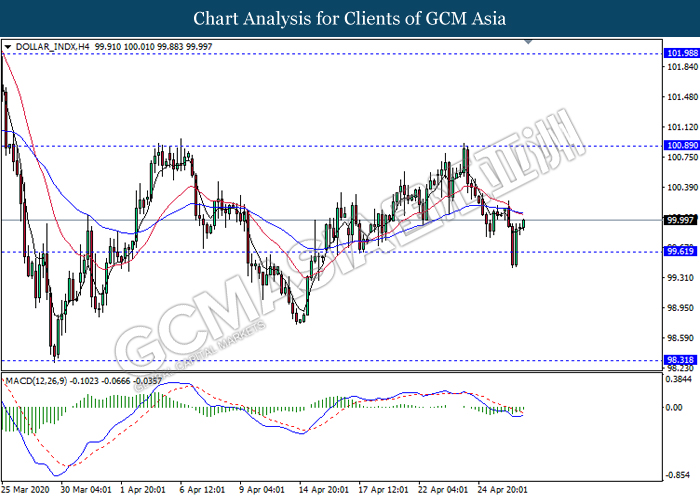Screen dimensions: 700x500
Task: Click the 98.318 support level label
Action: point(680,360)
